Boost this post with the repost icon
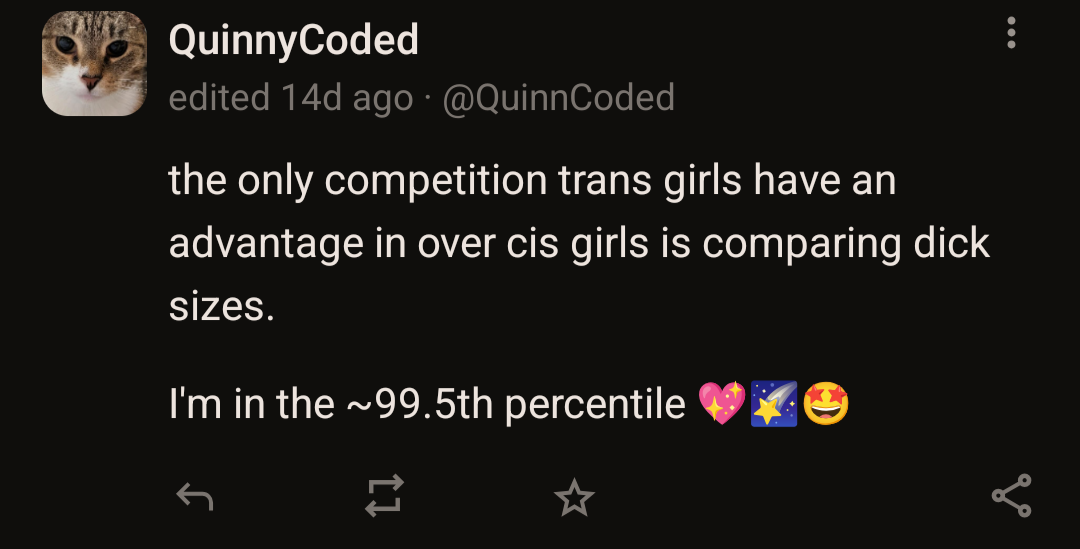This screenshot has height=549, width=1080. pyautogui.click(x=385, y=496)
